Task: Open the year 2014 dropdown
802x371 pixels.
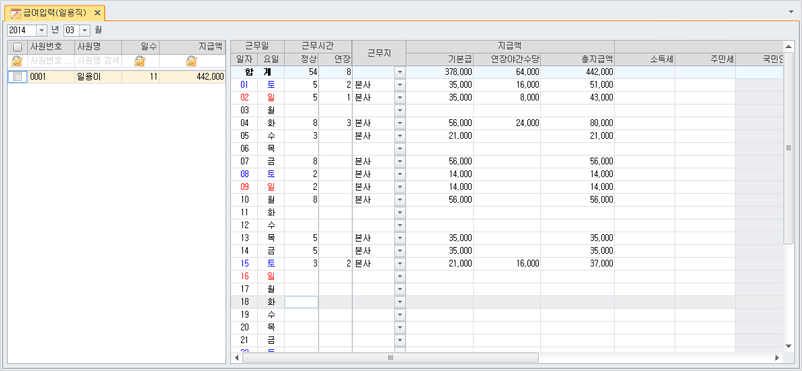Action: click(41, 30)
